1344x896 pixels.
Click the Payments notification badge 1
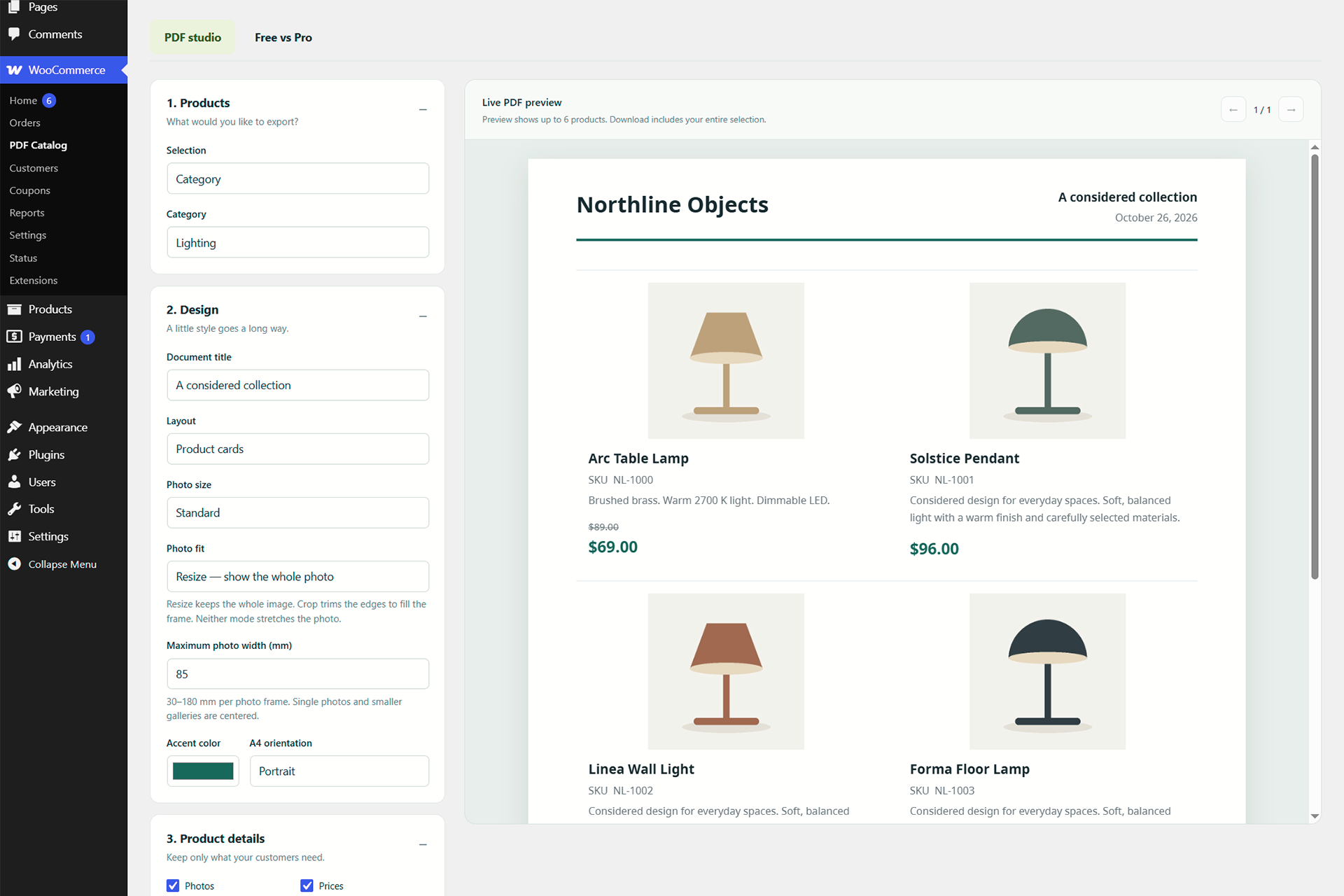87,337
